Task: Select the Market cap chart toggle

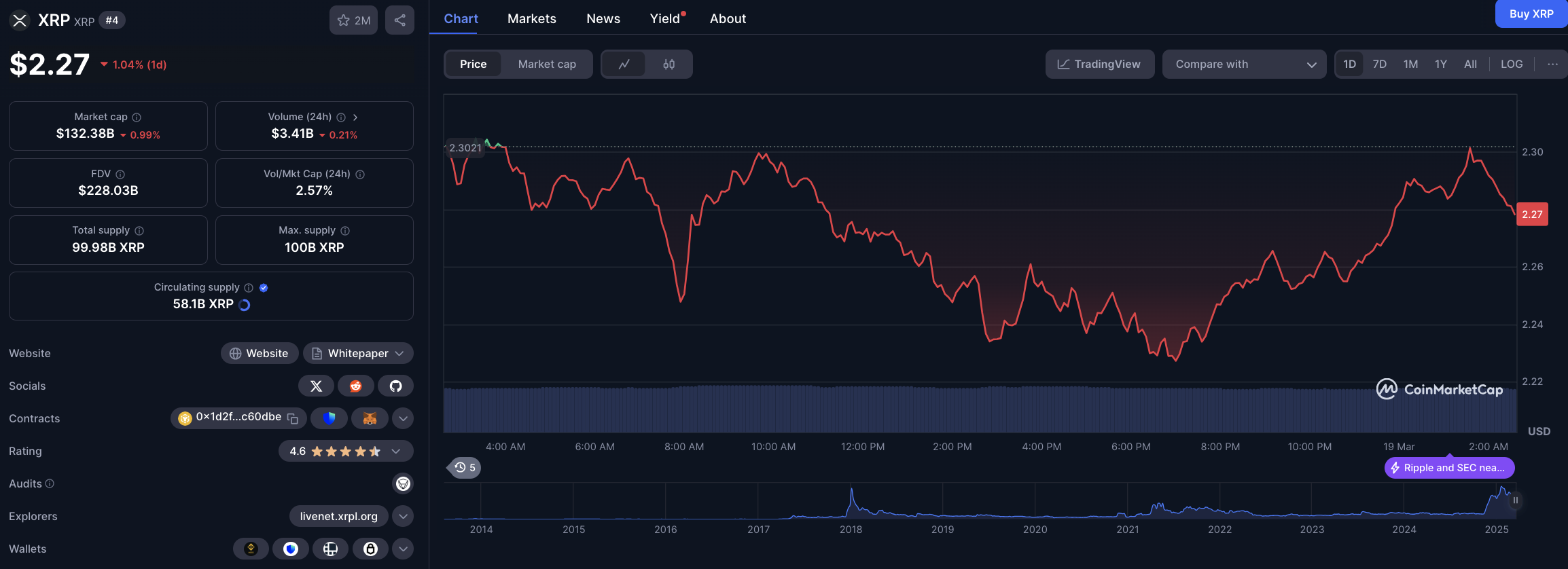Action: (547, 65)
